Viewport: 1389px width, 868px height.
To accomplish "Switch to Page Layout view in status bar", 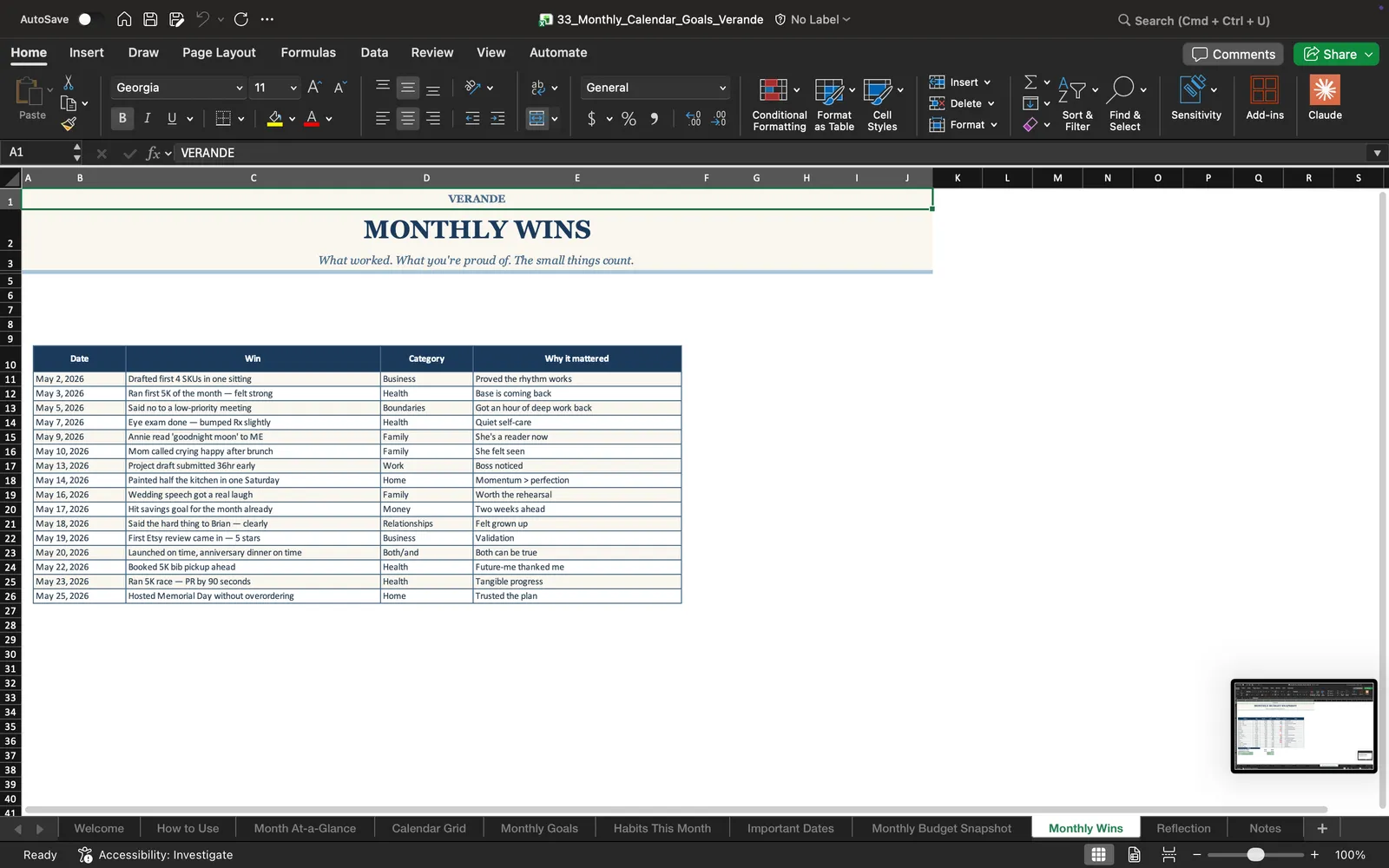I will tap(1134, 854).
